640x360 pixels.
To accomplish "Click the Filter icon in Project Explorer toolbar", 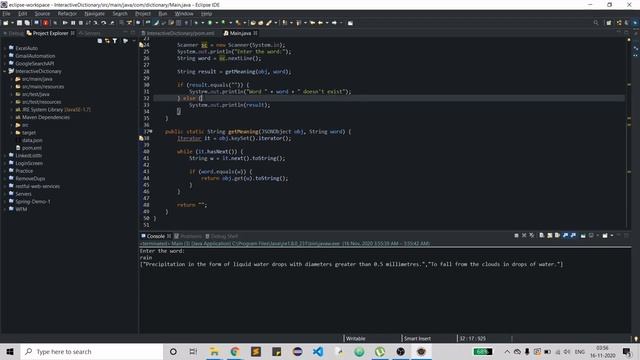I will pos(115,41).
